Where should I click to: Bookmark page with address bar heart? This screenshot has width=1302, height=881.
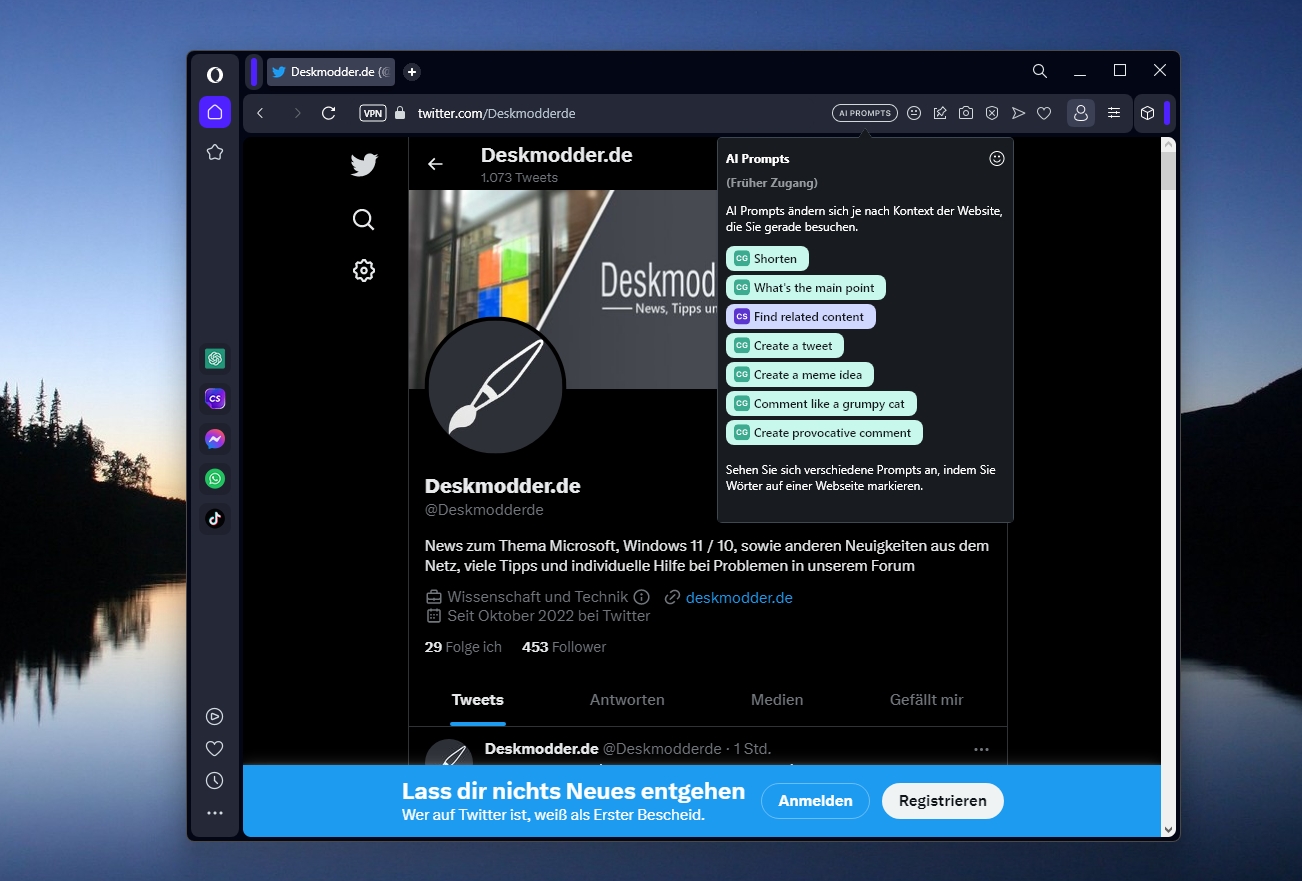tap(1044, 113)
